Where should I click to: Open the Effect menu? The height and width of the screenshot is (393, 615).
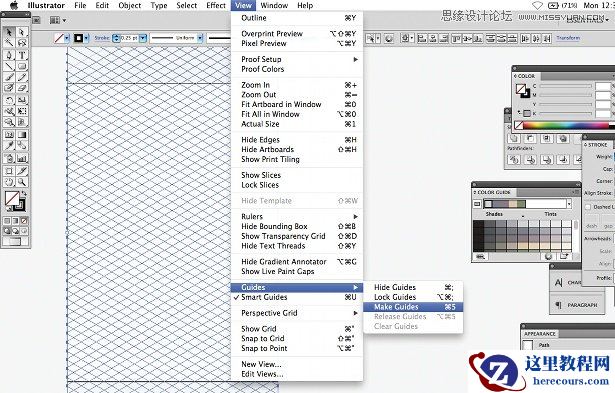[x=216, y=5]
